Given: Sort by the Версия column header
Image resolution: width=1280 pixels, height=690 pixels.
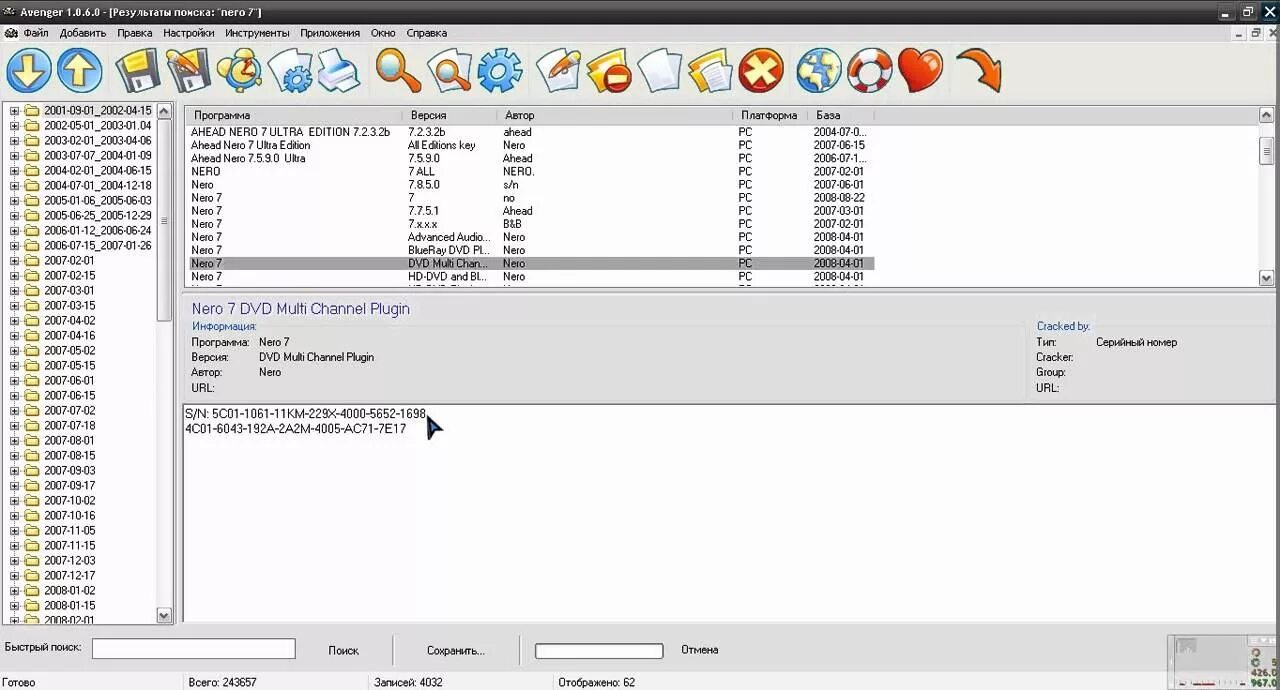Looking at the screenshot, I should coord(450,115).
